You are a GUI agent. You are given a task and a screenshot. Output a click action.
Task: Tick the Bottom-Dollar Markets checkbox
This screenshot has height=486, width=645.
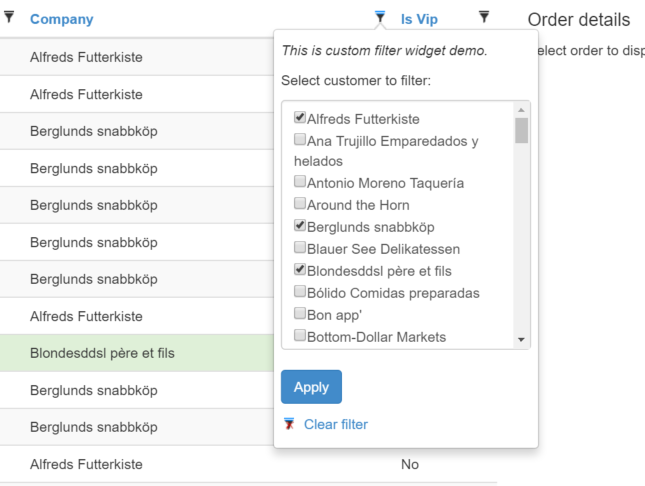point(300,335)
